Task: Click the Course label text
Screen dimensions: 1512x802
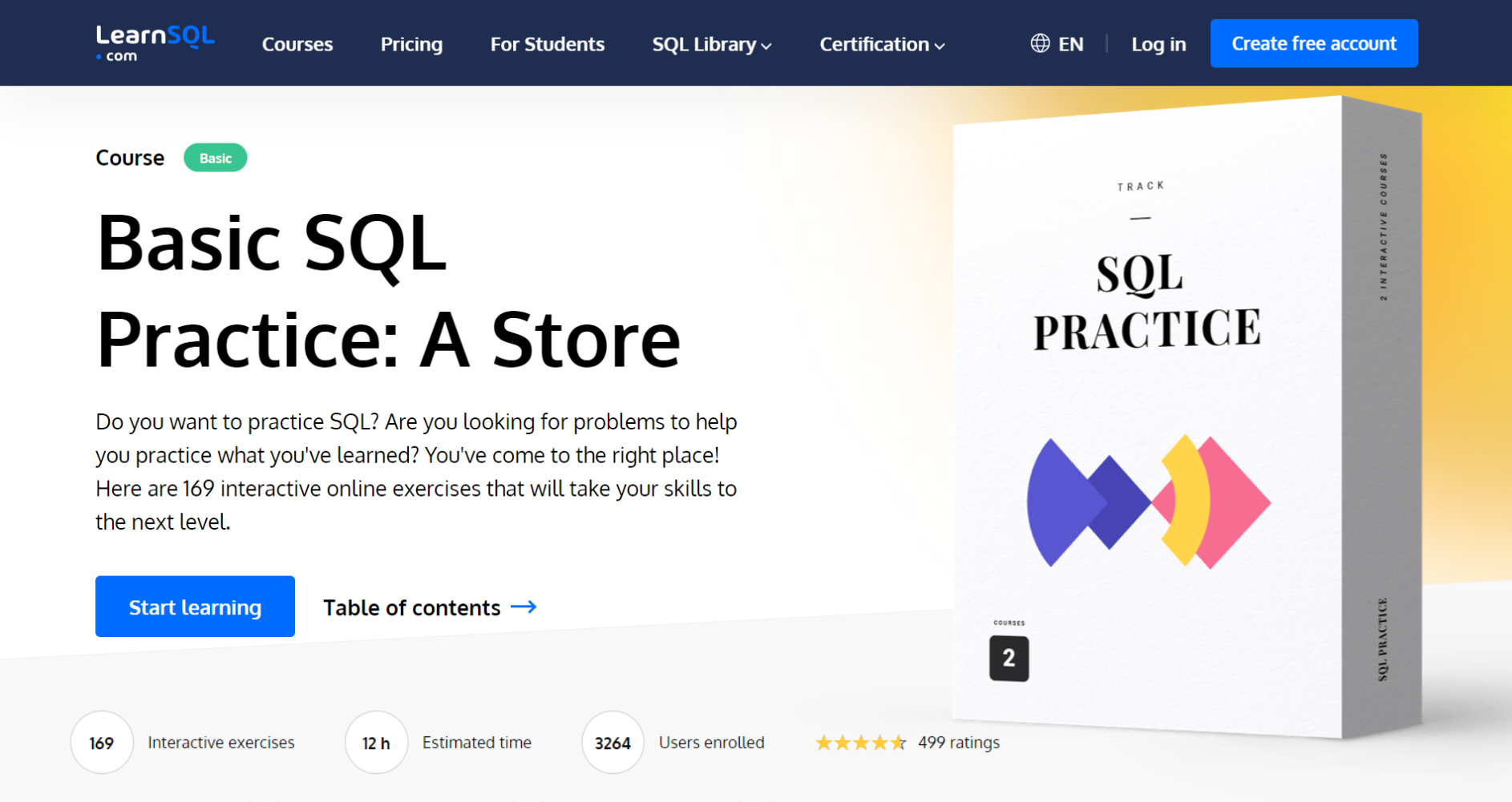Action: (130, 158)
